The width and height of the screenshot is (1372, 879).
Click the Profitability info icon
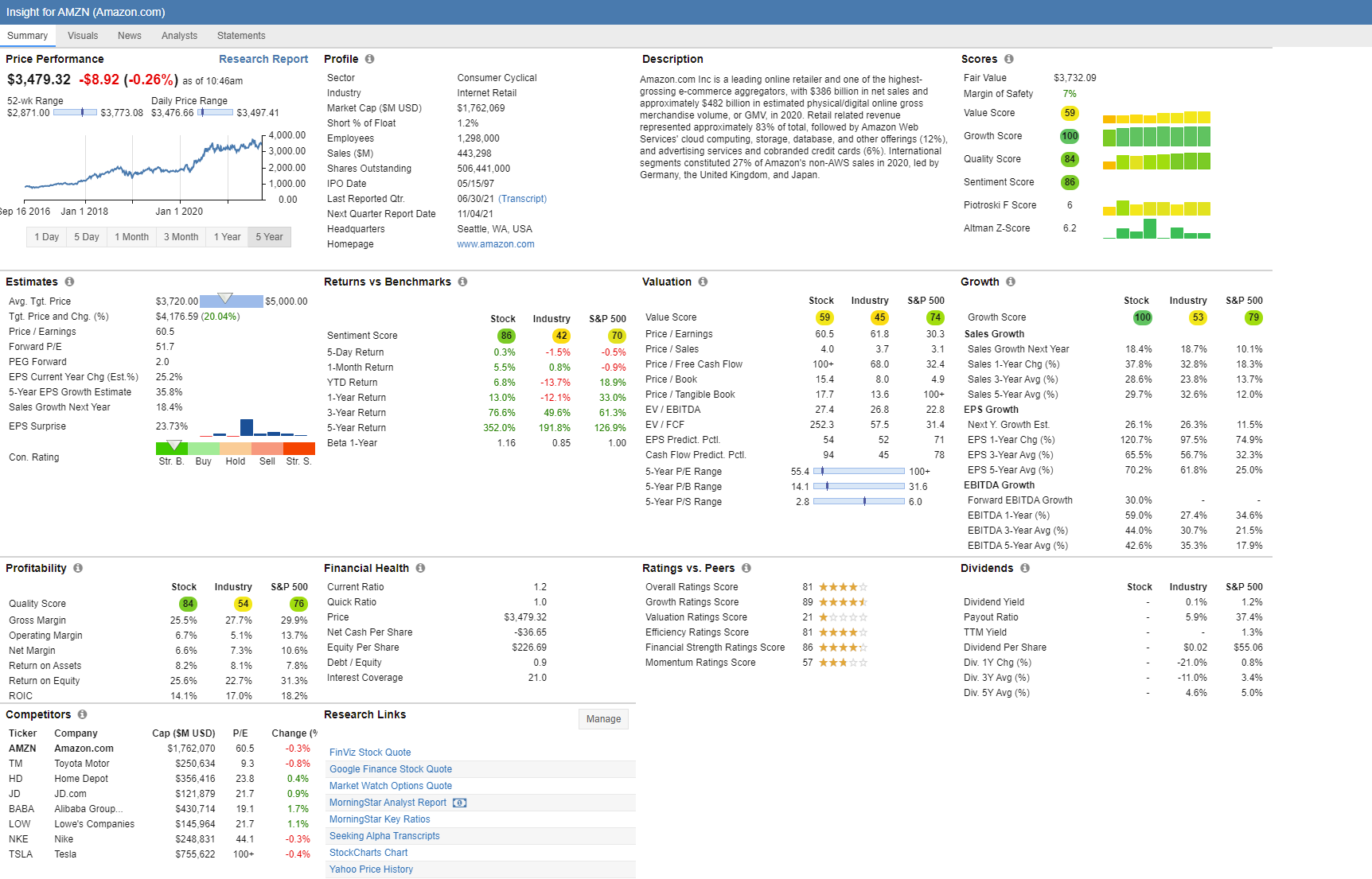[x=78, y=568]
